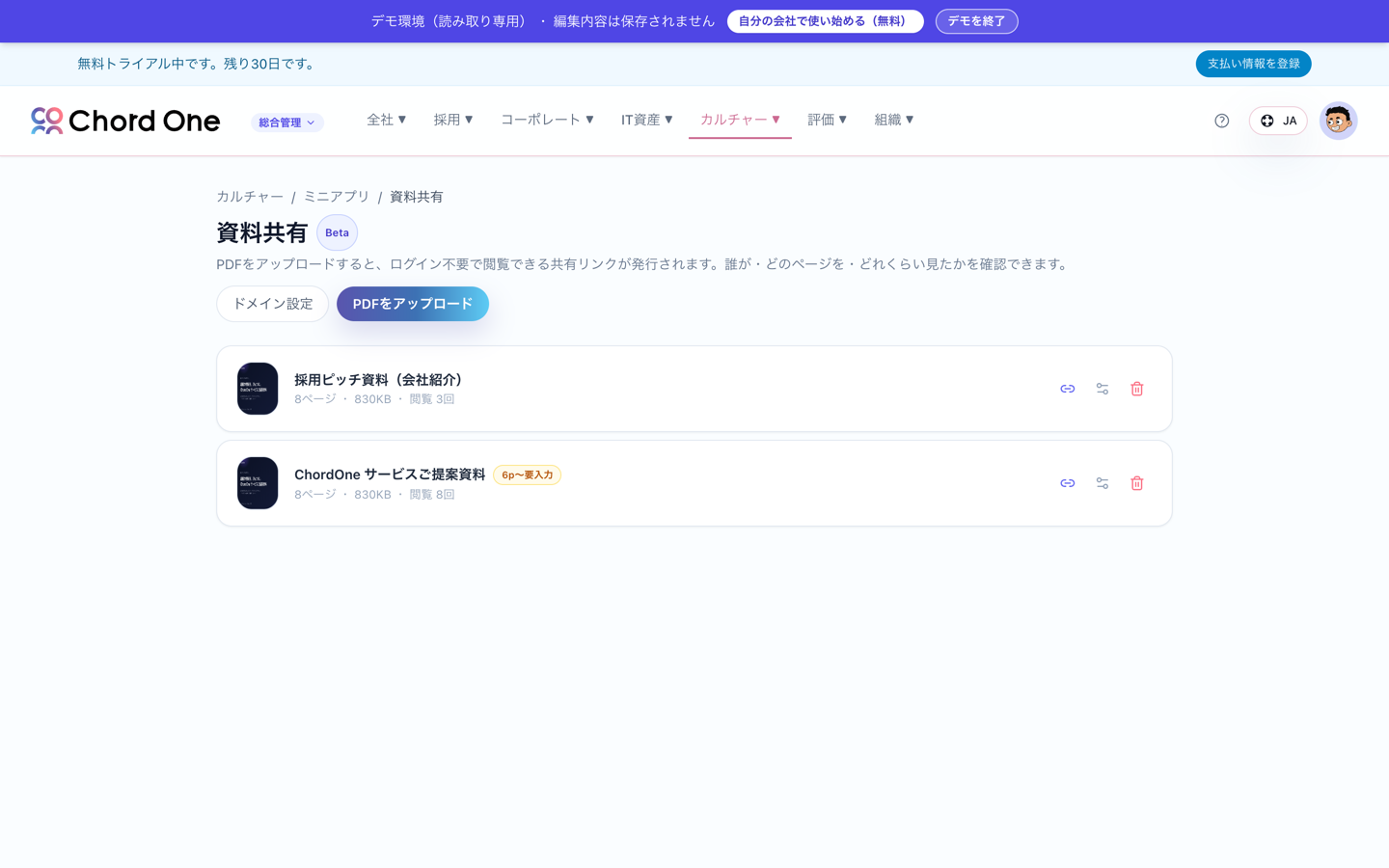This screenshot has width=1389, height=868.
Task: Click the 閲覧 8回 view count
Action: click(x=432, y=495)
